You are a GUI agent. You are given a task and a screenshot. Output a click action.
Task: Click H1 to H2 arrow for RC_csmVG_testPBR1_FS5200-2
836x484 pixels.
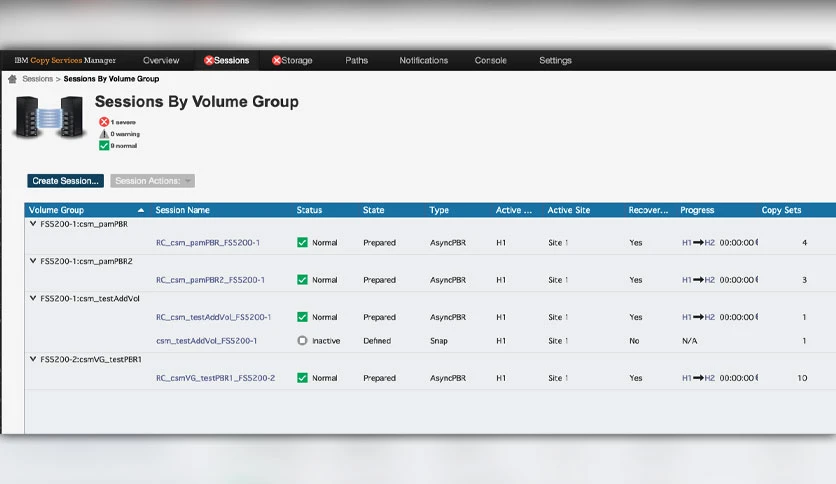point(698,378)
